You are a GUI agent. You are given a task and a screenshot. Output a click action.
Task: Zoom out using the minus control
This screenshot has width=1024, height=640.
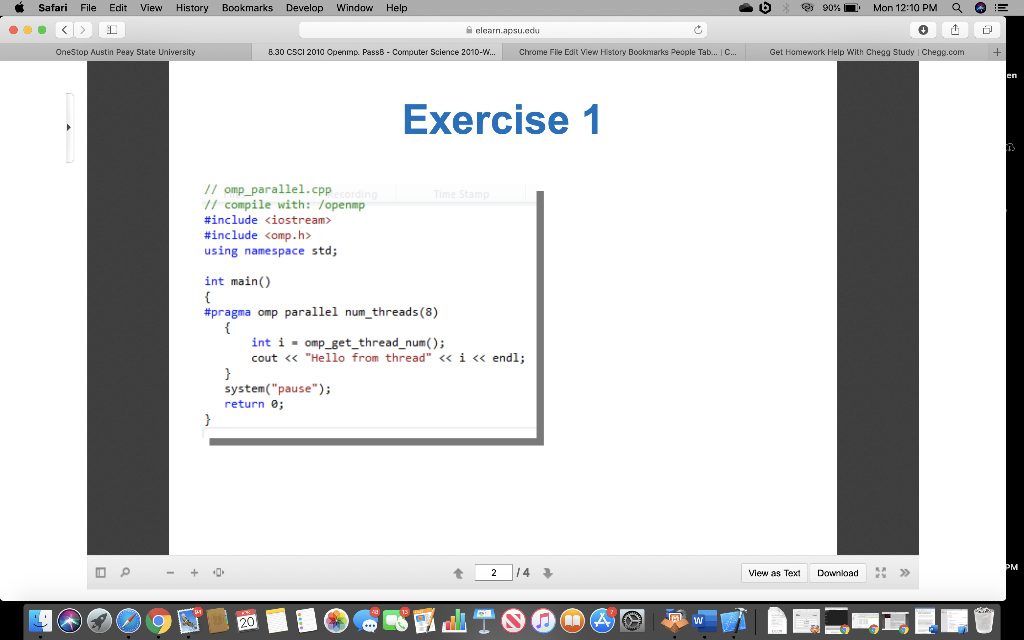coord(169,572)
